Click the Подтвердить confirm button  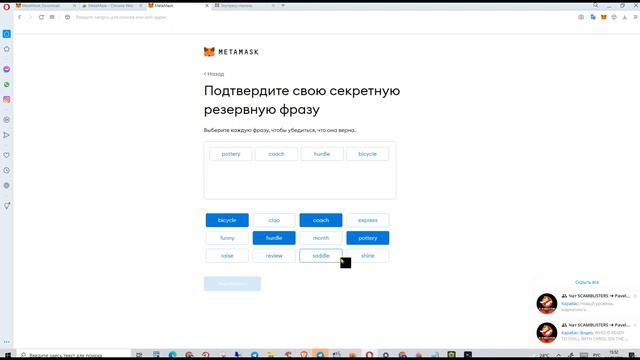click(x=232, y=284)
